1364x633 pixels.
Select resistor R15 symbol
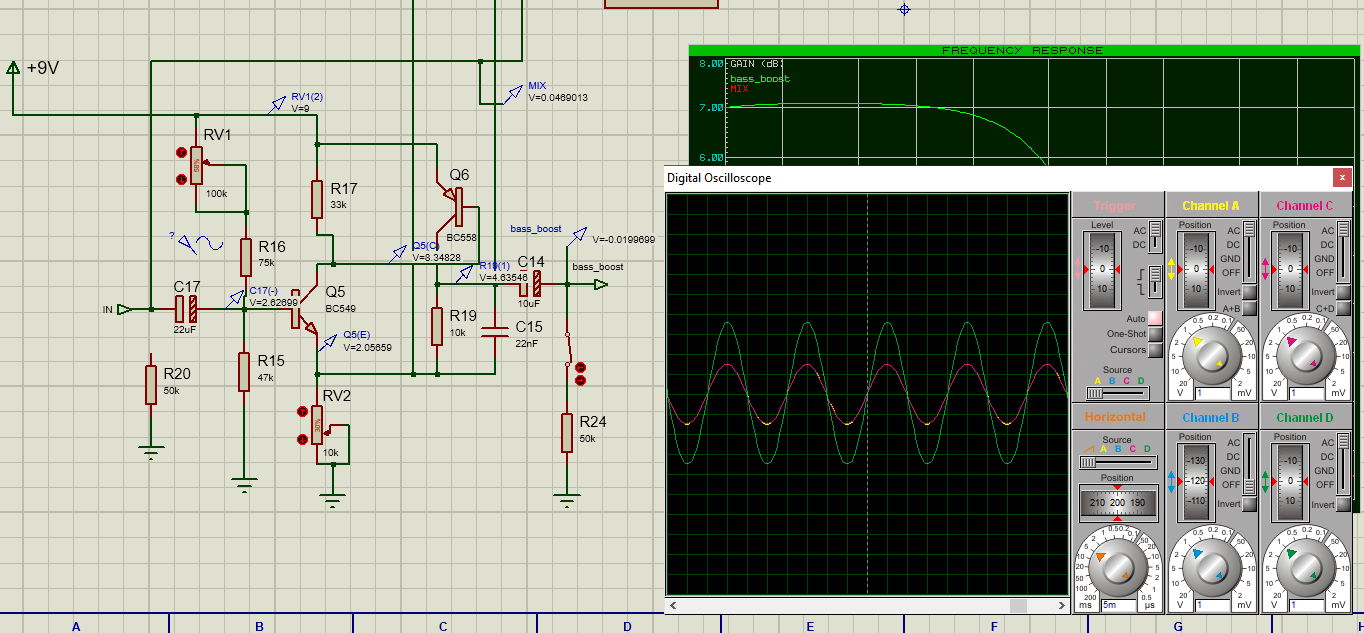click(x=244, y=371)
